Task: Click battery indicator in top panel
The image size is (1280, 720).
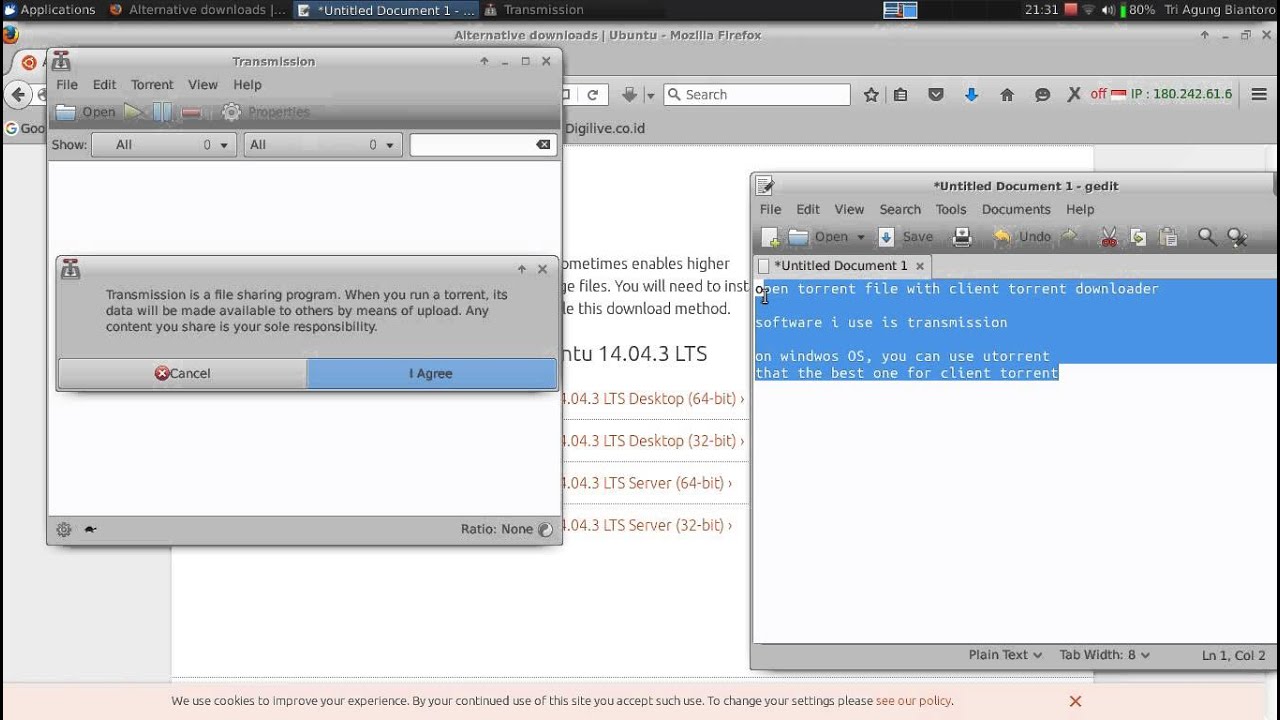Action: (x=1138, y=10)
